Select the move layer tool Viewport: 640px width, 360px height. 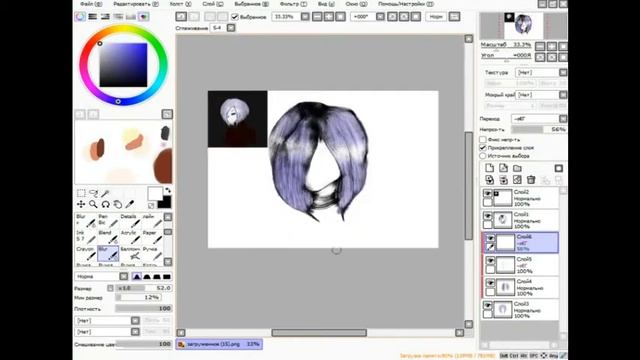coord(81,204)
